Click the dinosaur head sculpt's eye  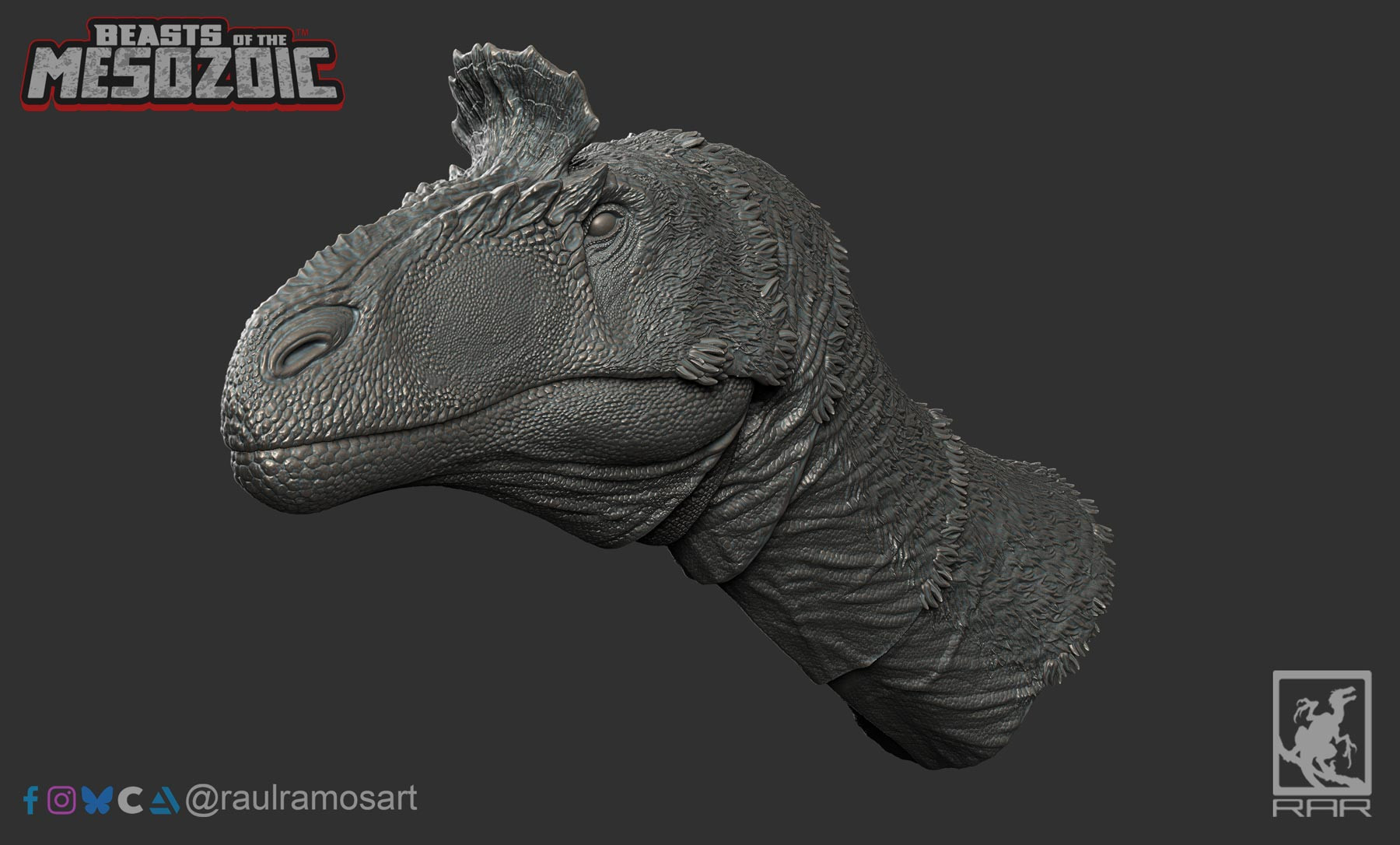(601, 225)
